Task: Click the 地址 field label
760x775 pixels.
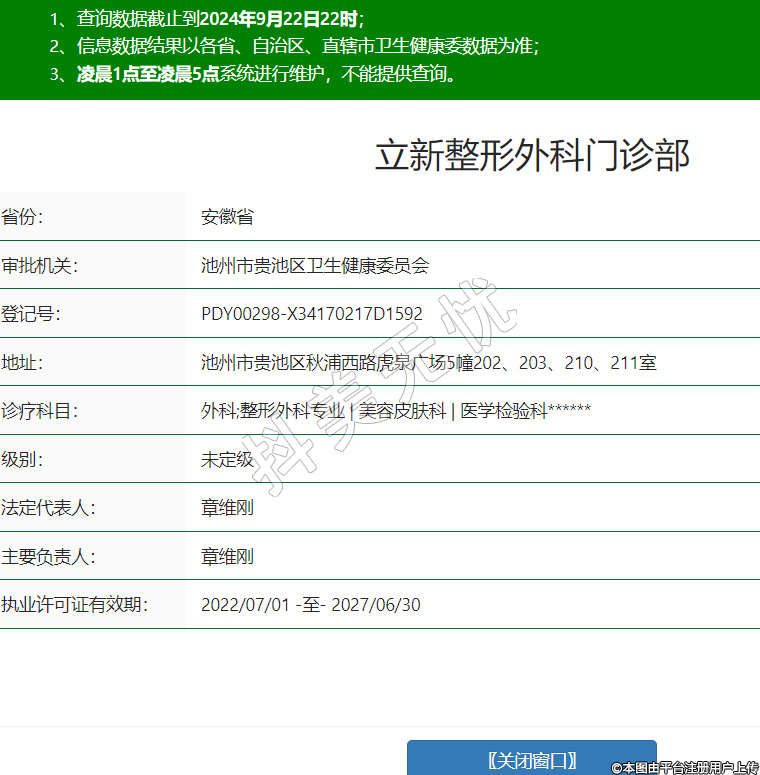Action: pos(22,362)
